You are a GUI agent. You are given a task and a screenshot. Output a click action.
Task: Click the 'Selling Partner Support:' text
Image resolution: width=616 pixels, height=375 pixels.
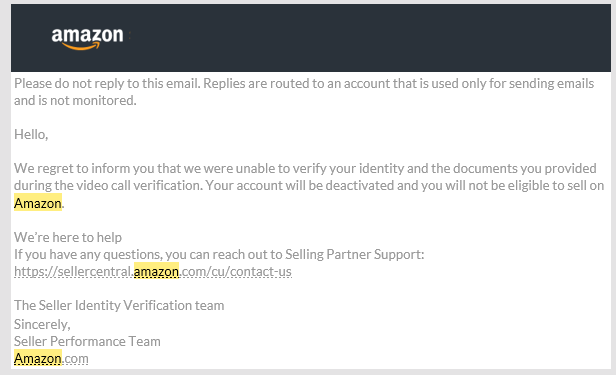(x=355, y=254)
